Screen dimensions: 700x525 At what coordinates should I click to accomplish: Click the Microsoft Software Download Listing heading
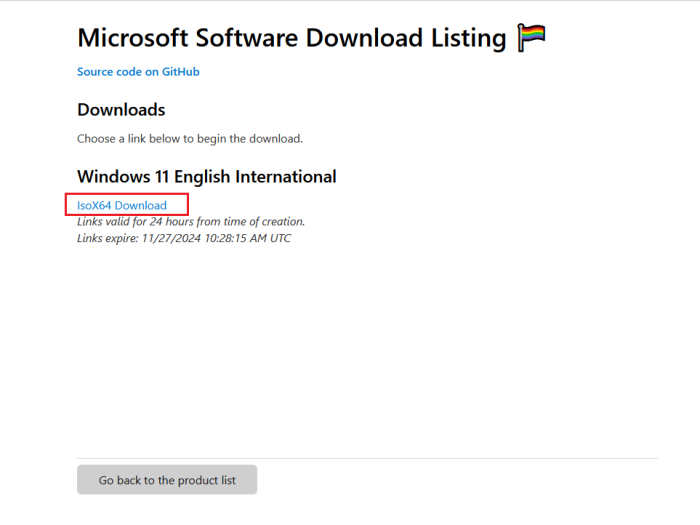(x=292, y=38)
